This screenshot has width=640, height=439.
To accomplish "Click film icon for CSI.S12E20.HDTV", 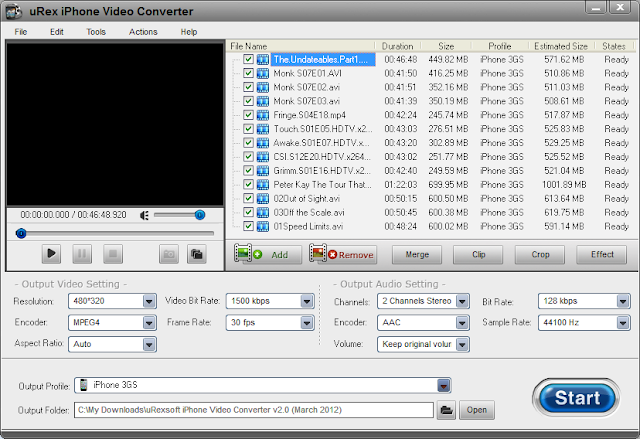I will [262, 157].
